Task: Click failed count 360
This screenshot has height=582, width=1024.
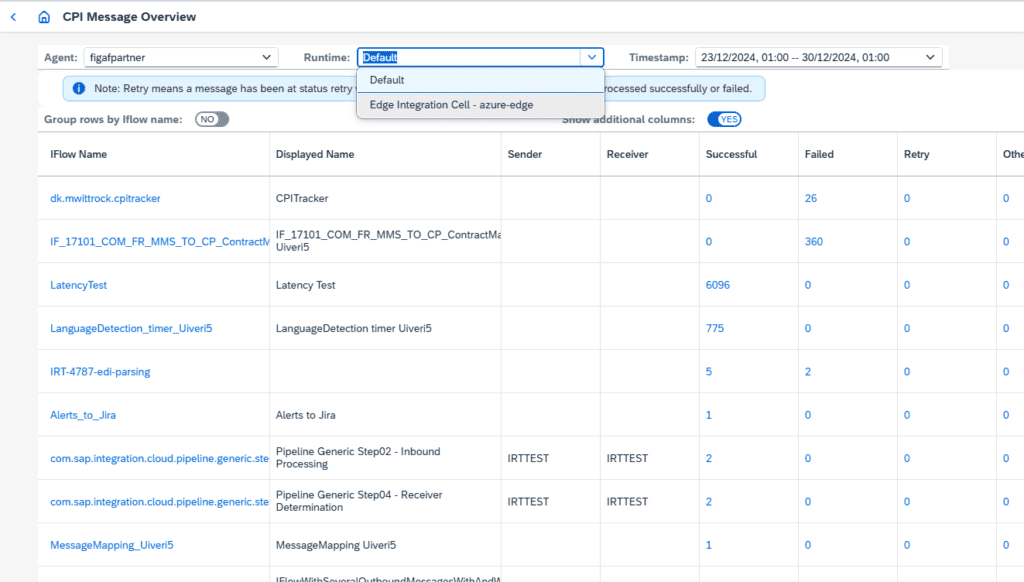Action: pyautogui.click(x=814, y=242)
